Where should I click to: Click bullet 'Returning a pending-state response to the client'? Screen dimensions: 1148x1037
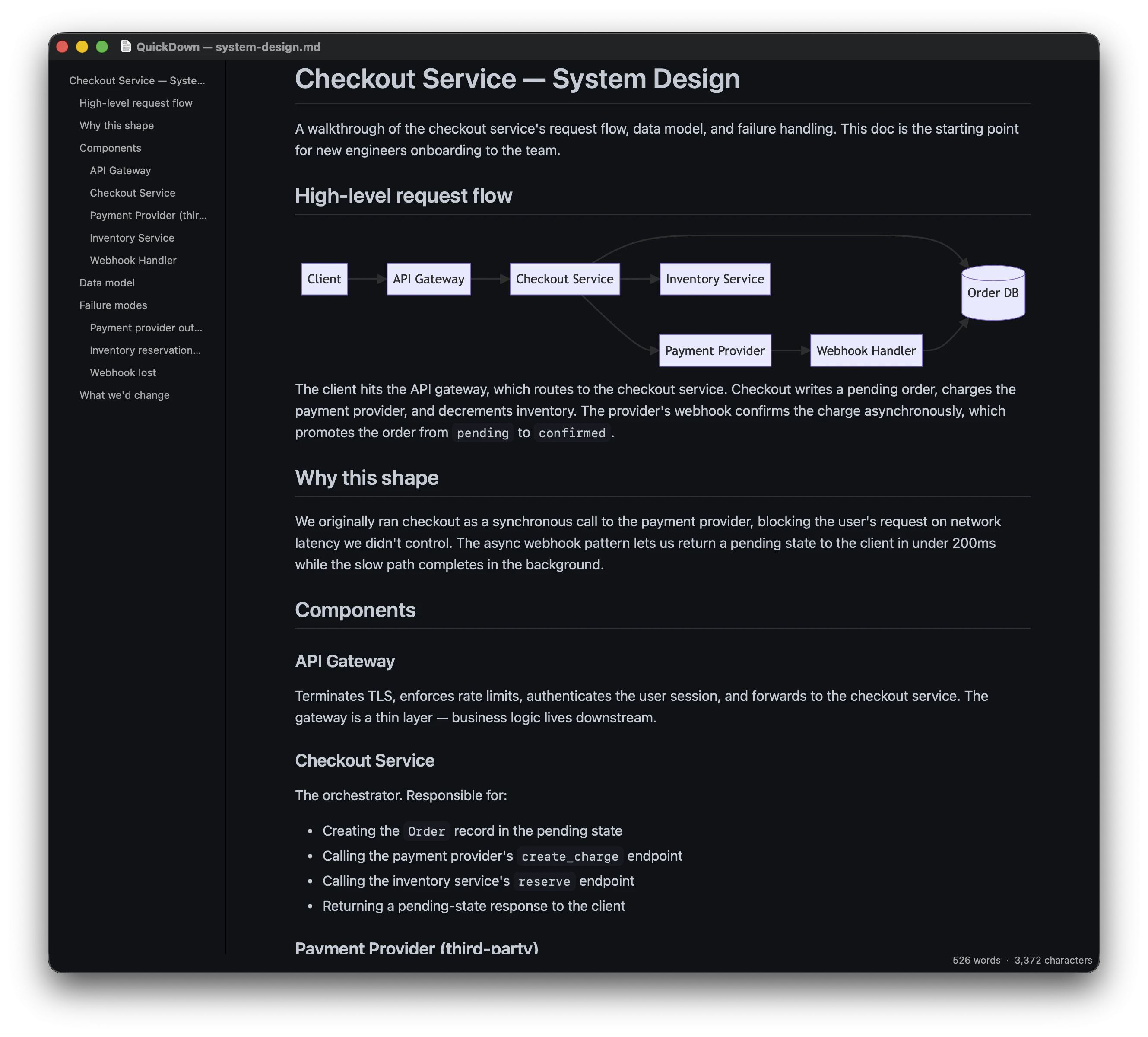click(474, 907)
